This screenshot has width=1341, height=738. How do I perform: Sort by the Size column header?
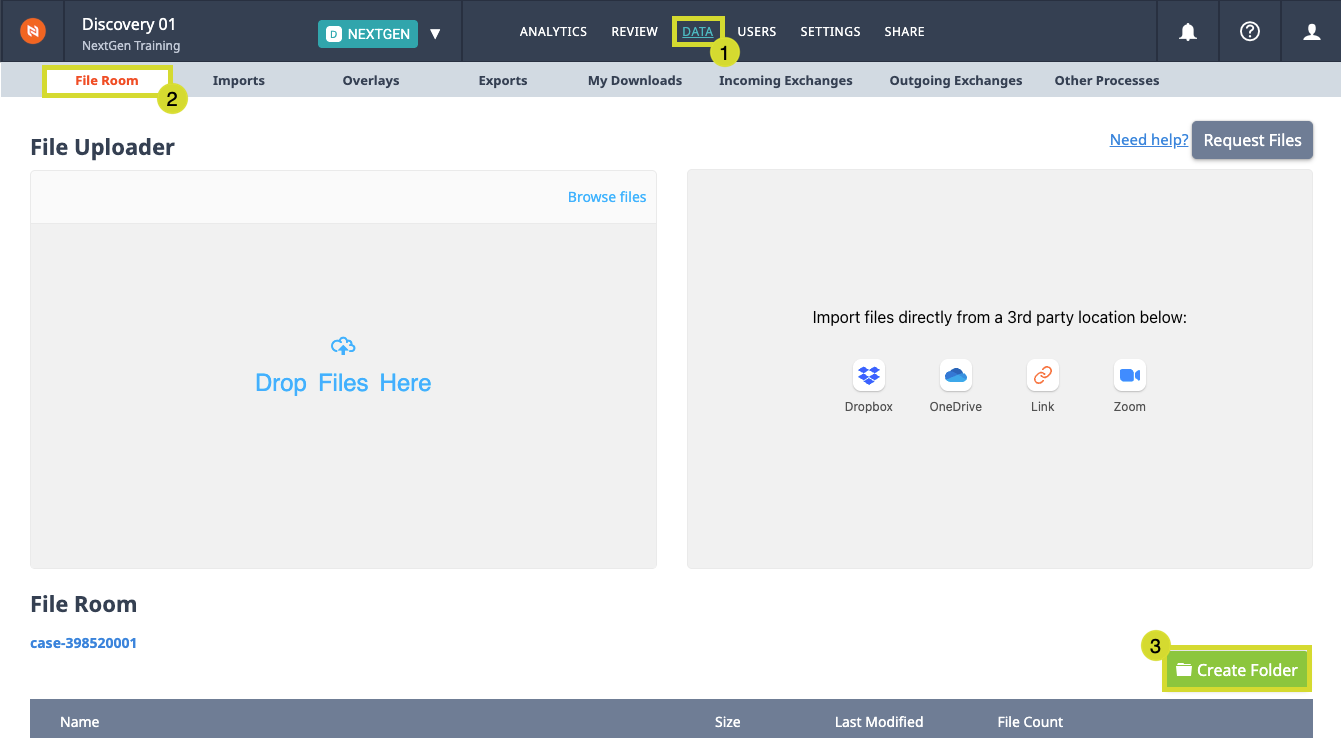click(728, 722)
